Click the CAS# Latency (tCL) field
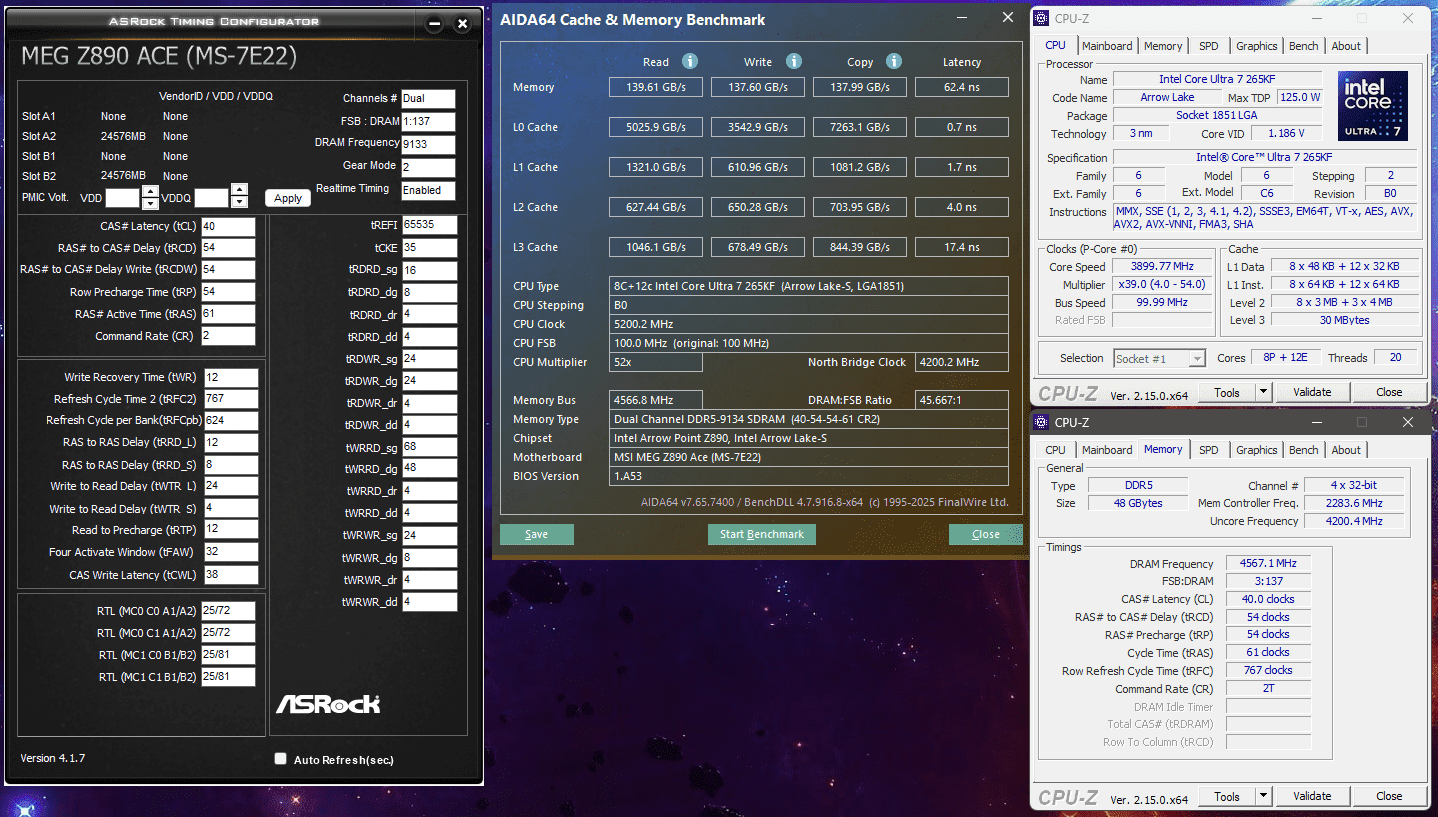Image resolution: width=1438 pixels, height=817 pixels. (228, 226)
